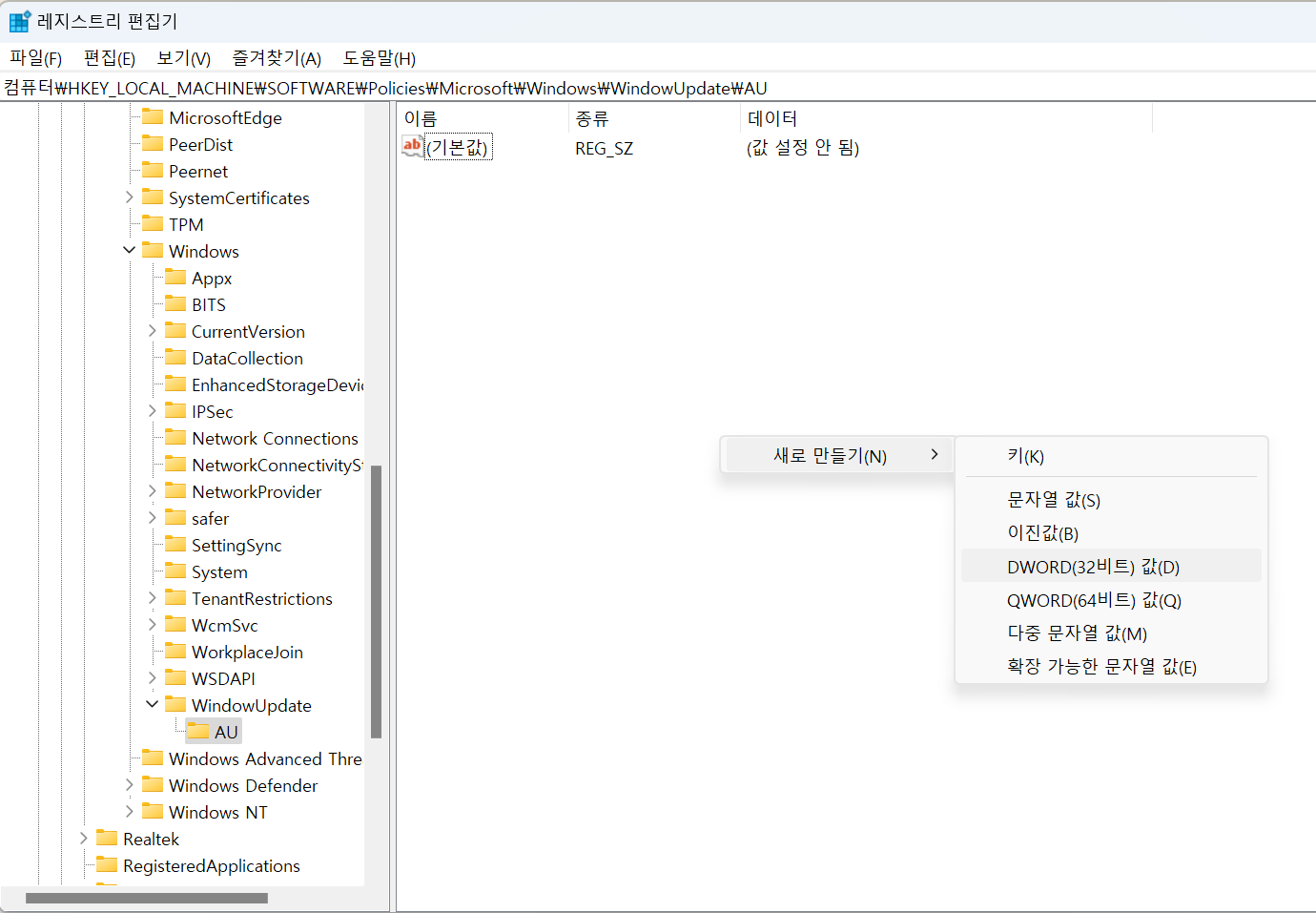Viewport: 1316px width, 913px height.
Task: Click the MicrosoftEdge folder icon
Action: 153,116
